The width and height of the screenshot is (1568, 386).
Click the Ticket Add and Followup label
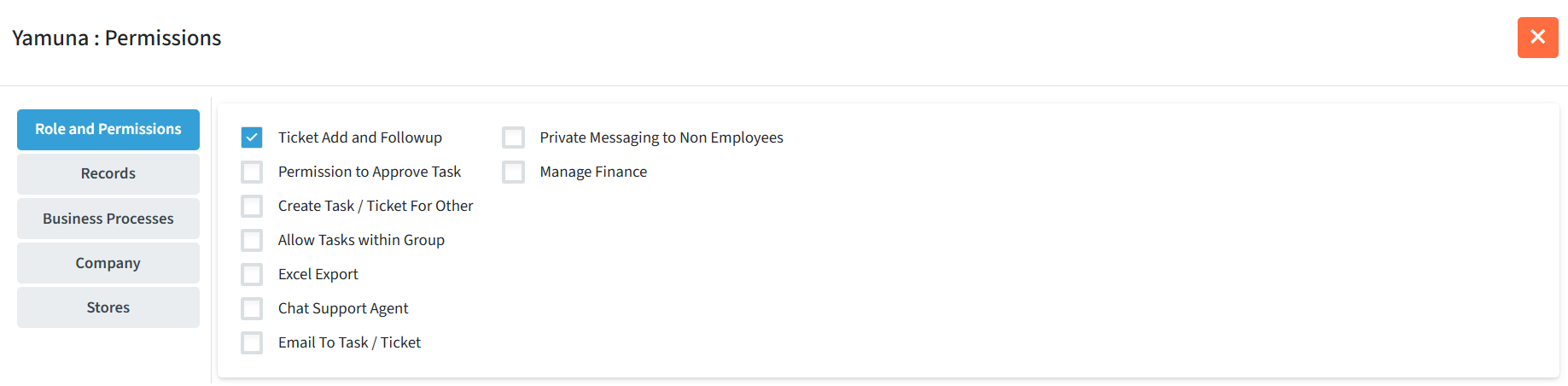(359, 137)
